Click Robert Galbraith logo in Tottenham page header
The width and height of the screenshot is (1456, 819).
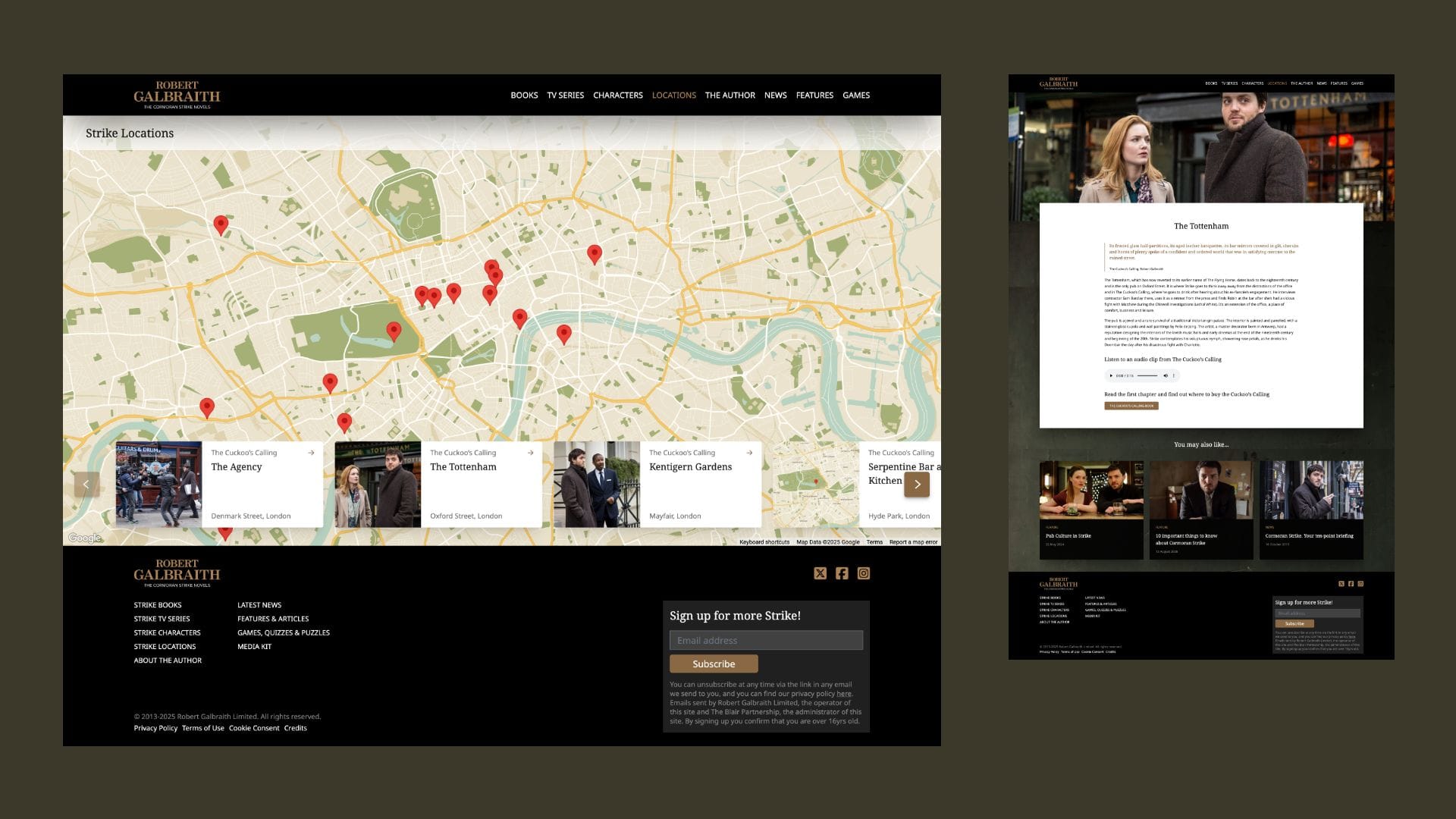[1059, 83]
